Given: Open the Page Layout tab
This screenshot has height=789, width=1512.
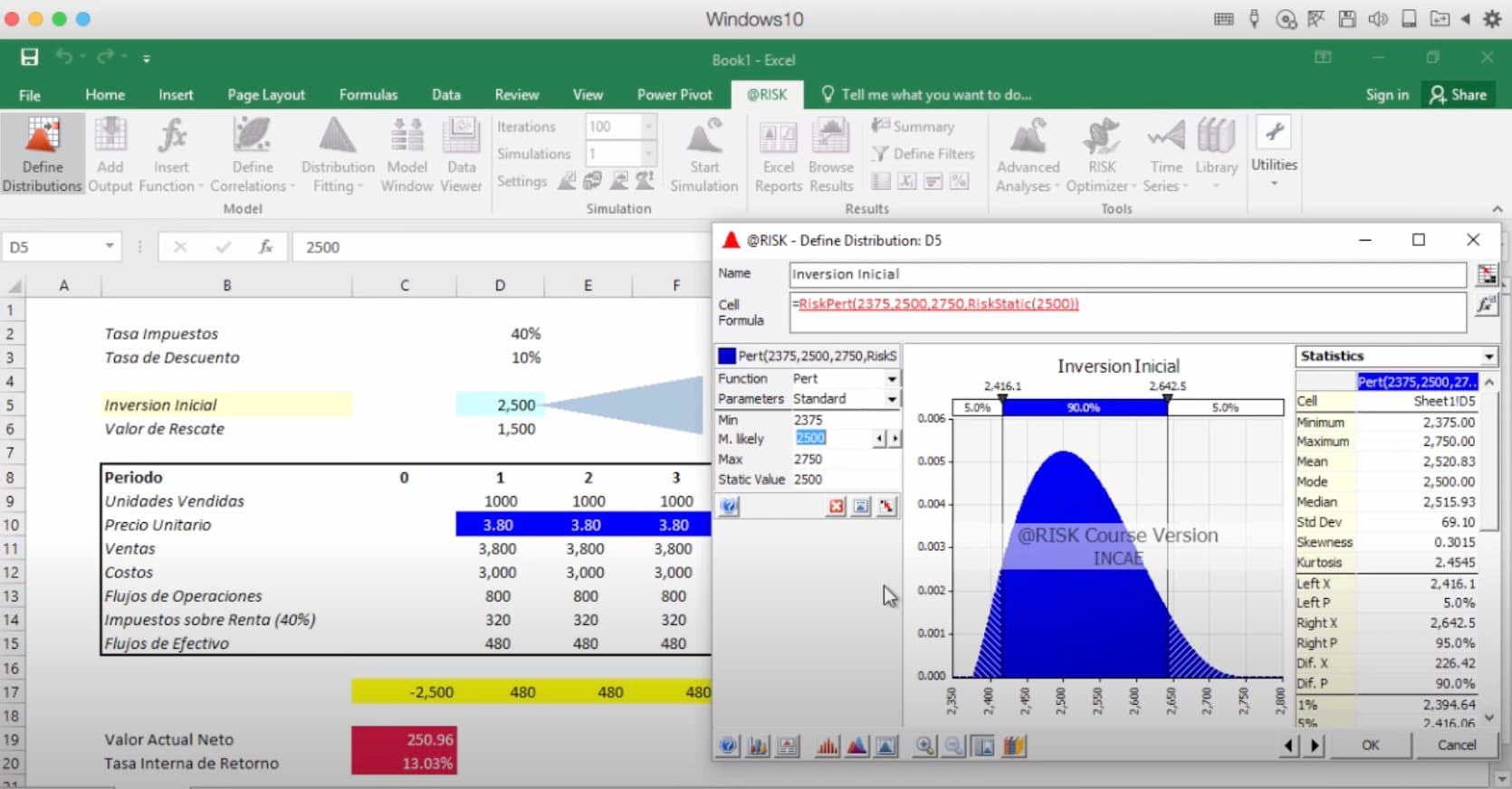Looking at the screenshot, I should (265, 95).
